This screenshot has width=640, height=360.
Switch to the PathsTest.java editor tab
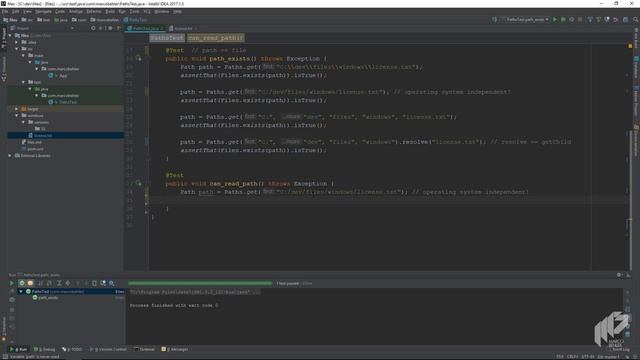[x=145, y=29]
